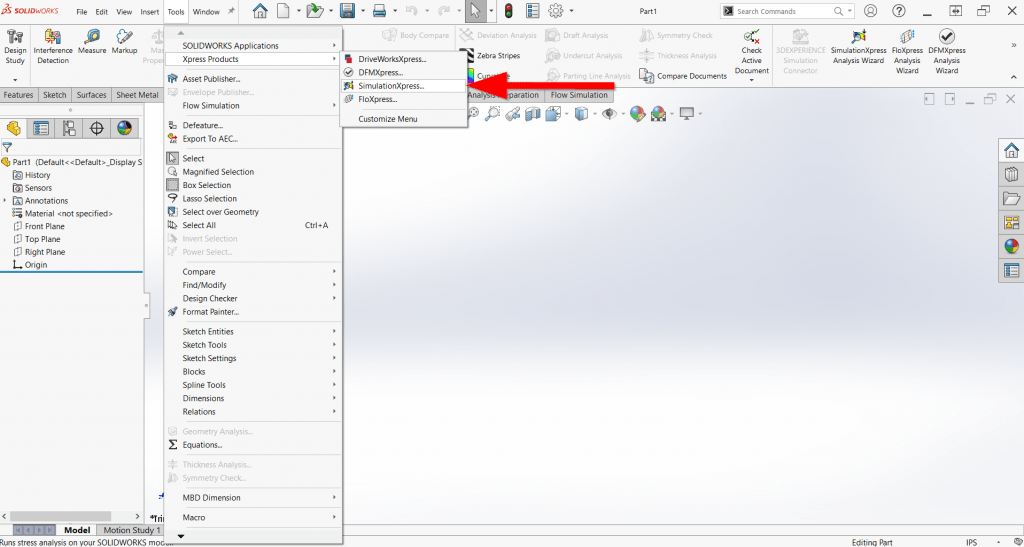Open the Markup tool
Screen dimensions: 1024x547
(124, 42)
